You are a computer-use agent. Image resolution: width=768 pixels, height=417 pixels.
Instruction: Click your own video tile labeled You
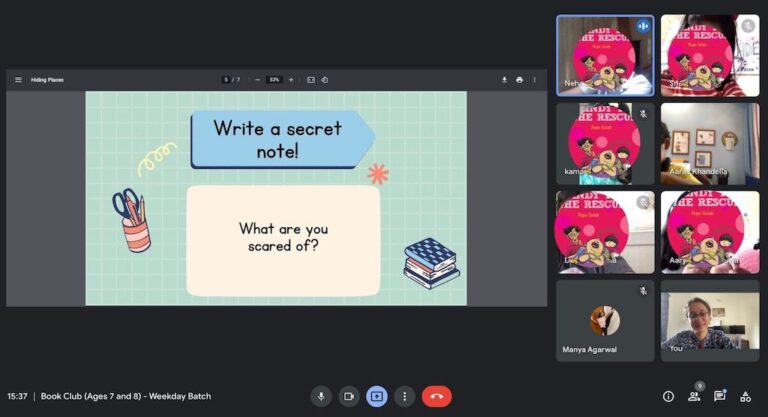click(710, 321)
